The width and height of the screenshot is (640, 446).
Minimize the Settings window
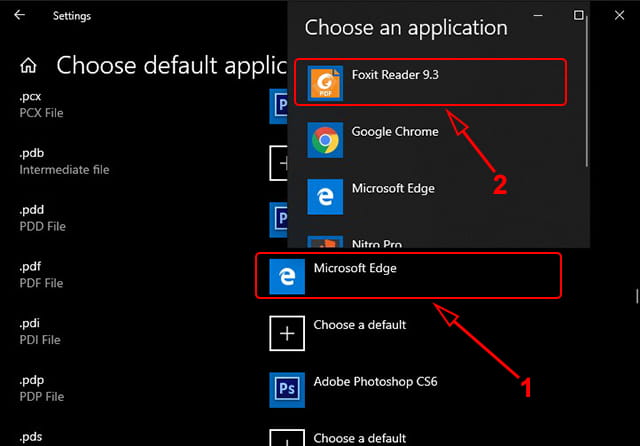click(x=538, y=16)
